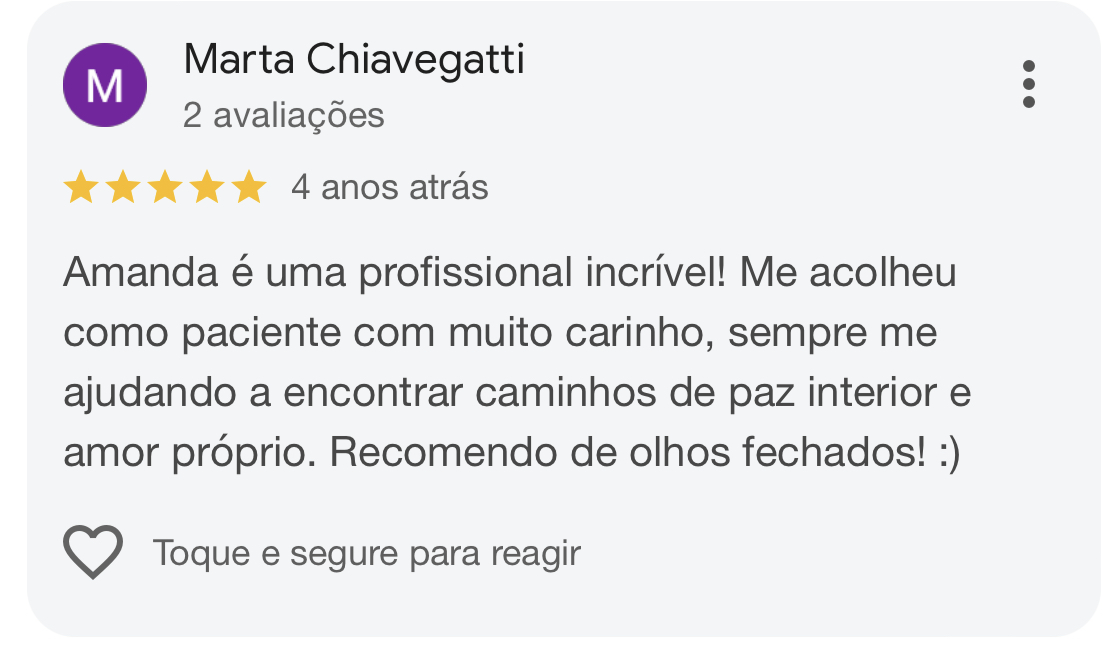Screen dimensions: 1118x661
Task: Click the fourth rating star
Action: (x=207, y=187)
